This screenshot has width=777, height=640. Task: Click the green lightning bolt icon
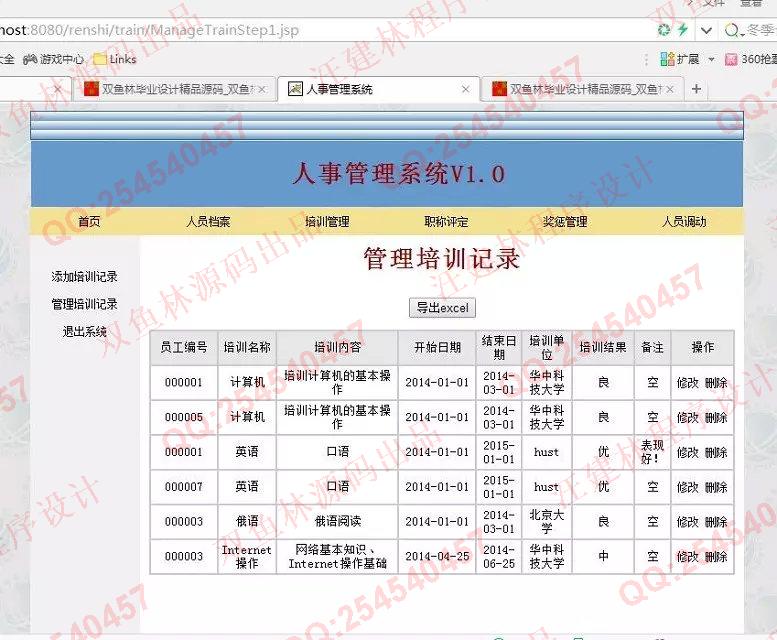pyautogui.click(x=683, y=30)
